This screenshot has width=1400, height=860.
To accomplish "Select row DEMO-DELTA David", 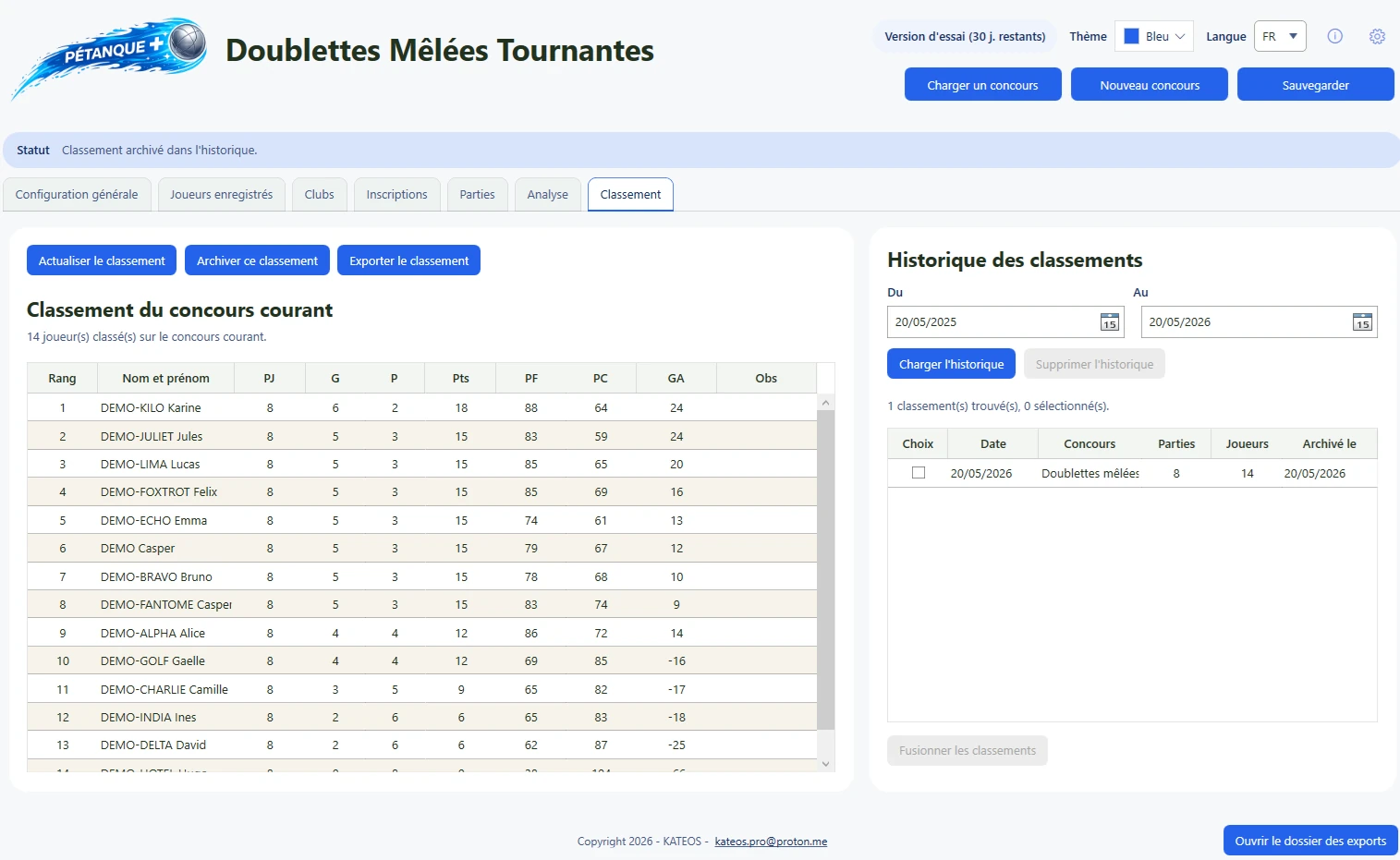I will click(422, 745).
